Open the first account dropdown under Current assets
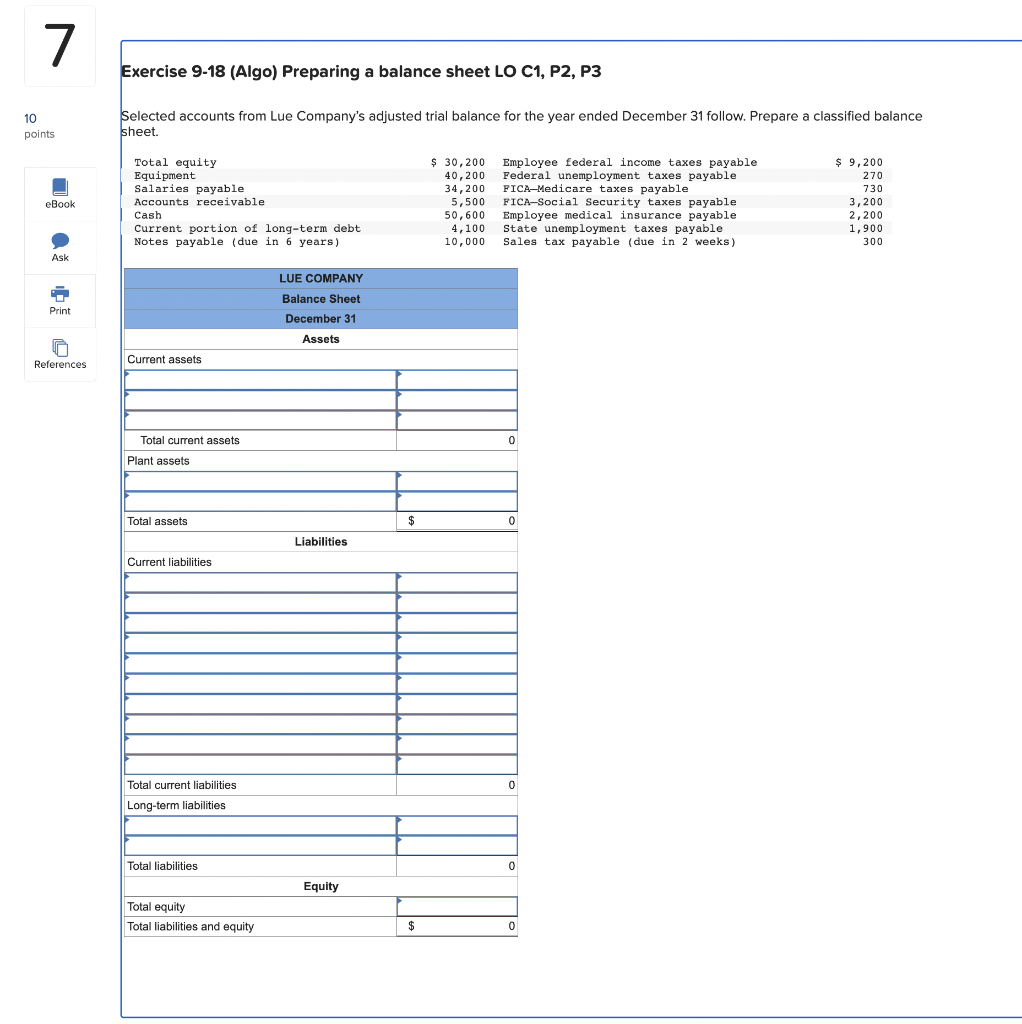Image resolution: width=1022 pixels, height=1024 pixels. pos(259,379)
